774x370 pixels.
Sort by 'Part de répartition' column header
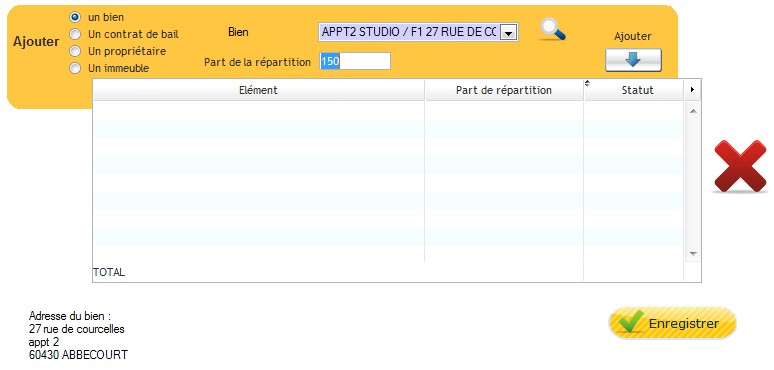pos(504,90)
